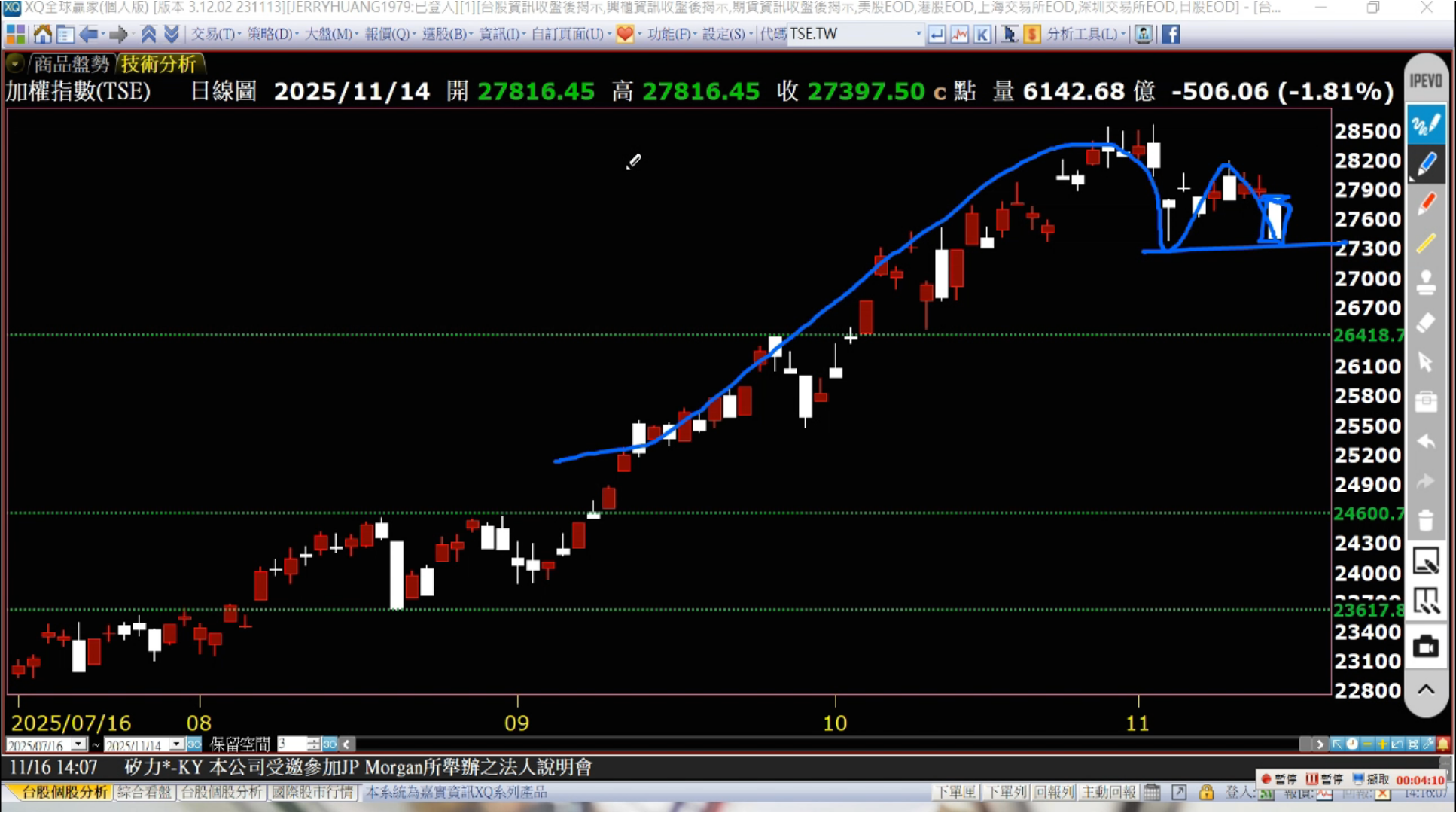Open the 交易(T) menu
Image resolution: width=1456 pixels, height=813 pixels.
point(215,34)
